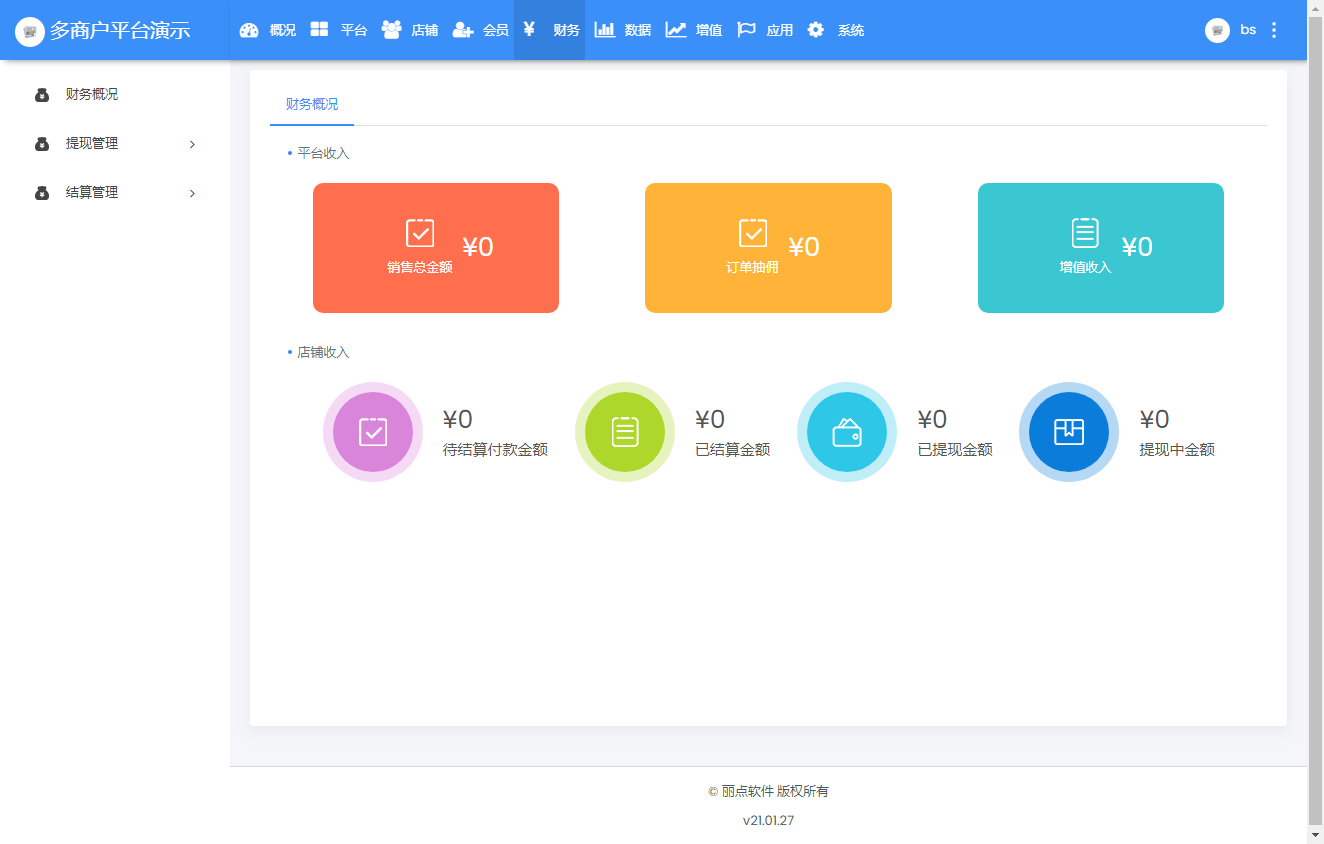Click the blue 提现中金额 circle icon
Image resolution: width=1324 pixels, height=844 pixels.
1069,432
